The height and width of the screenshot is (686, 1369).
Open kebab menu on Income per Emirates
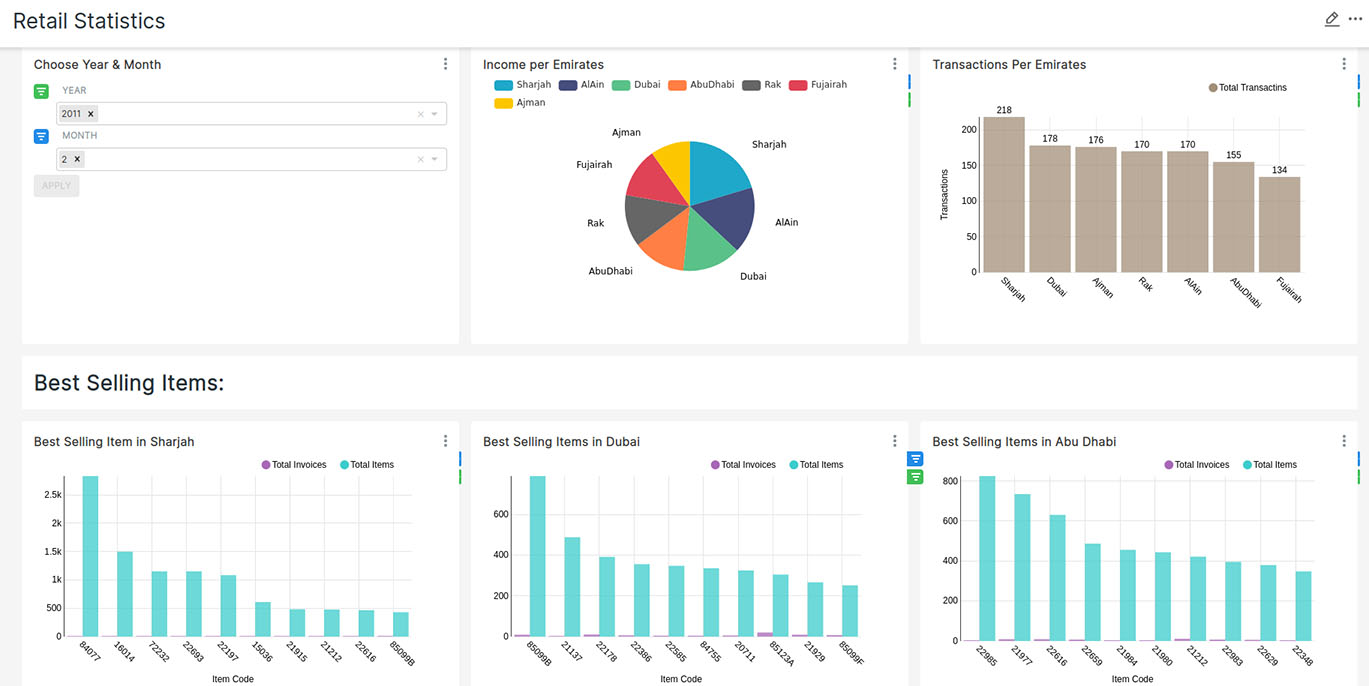[894, 64]
